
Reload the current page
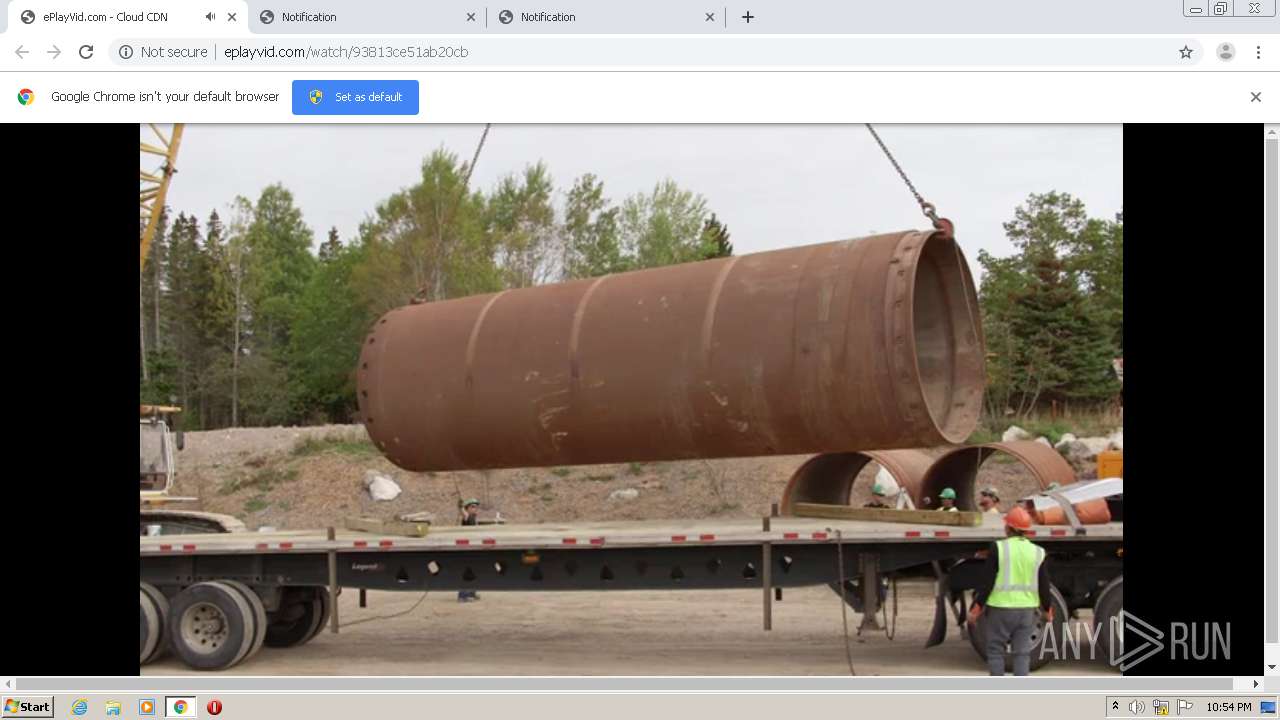click(x=86, y=52)
